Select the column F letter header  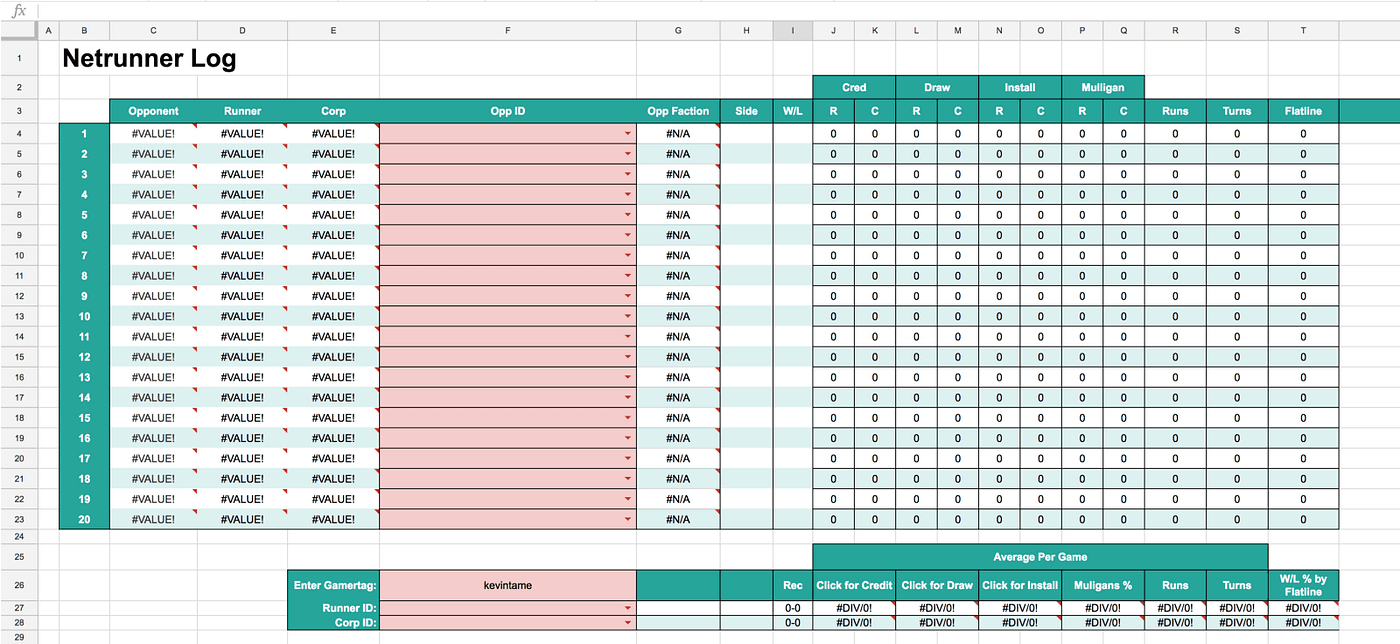click(507, 31)
